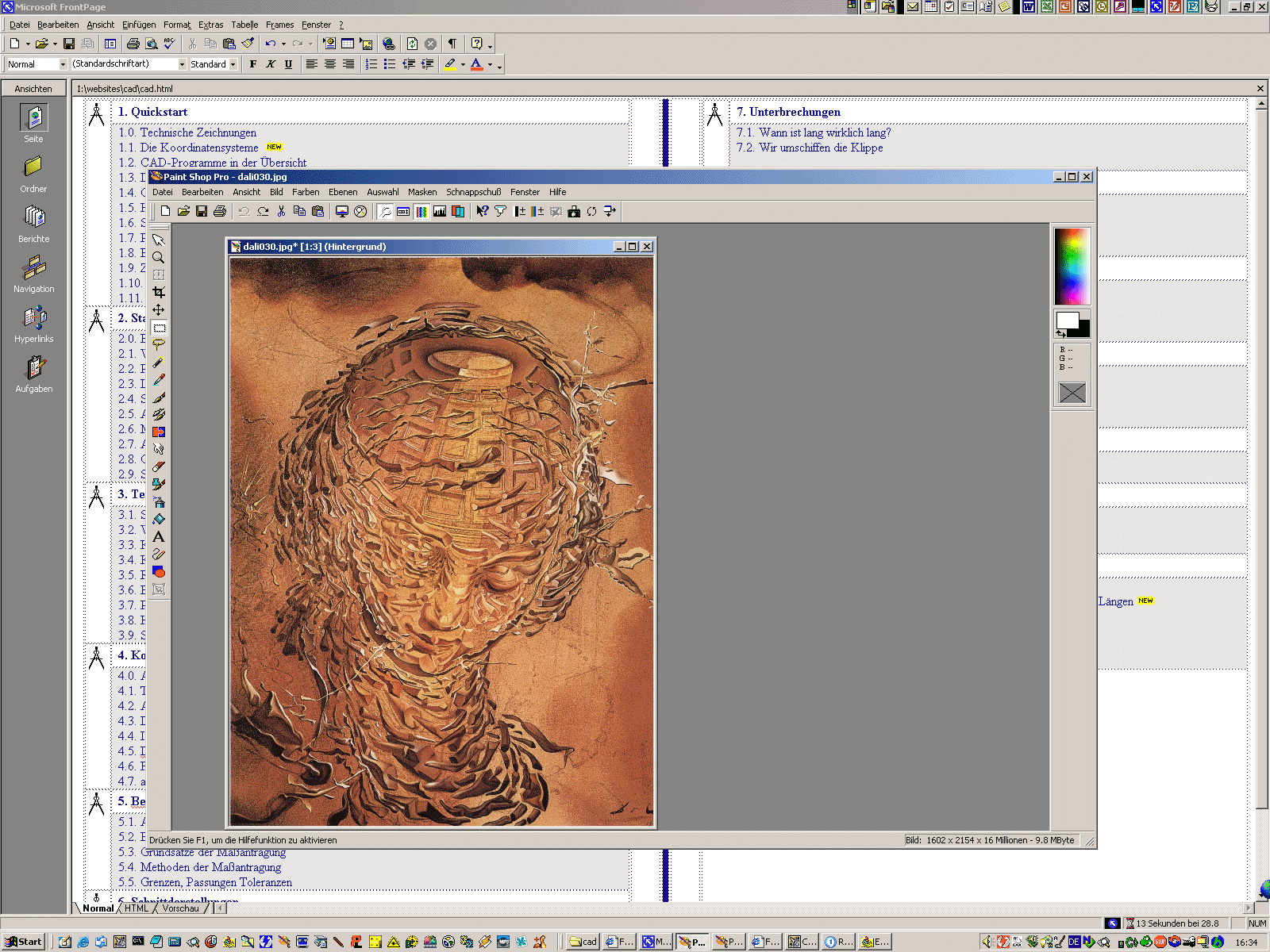Select the Text tool in Paint Shop Pro
The image size is (1270, 952).
tap(159, 536)
